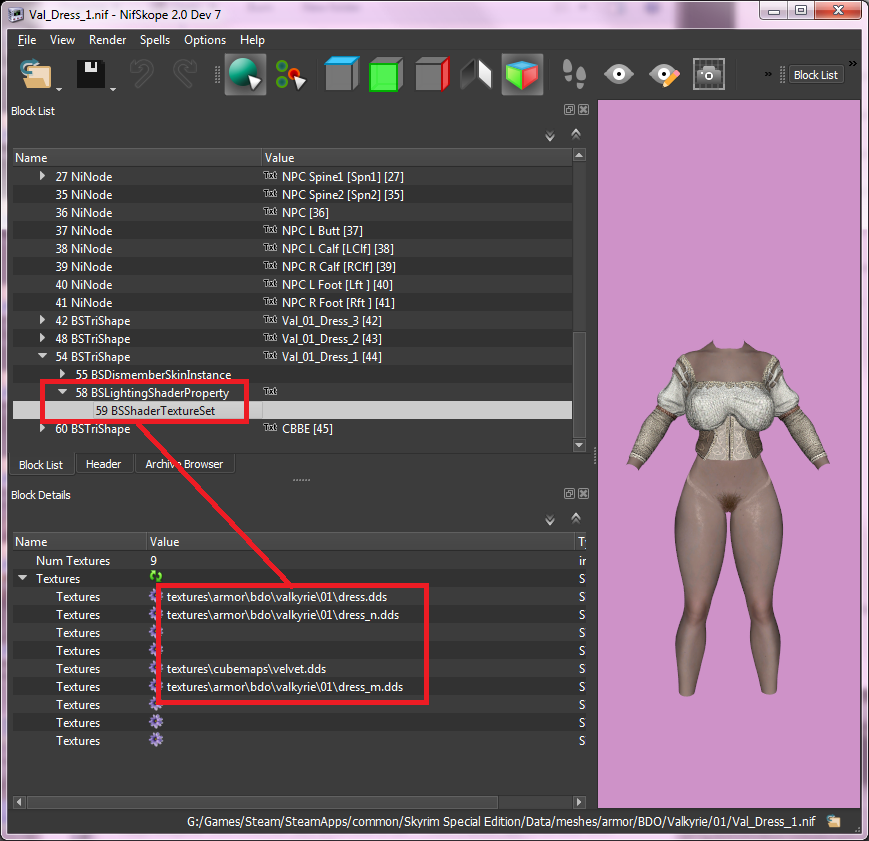869x841 pixels.
Task: Float the Block Details panel
Action: 569,493
